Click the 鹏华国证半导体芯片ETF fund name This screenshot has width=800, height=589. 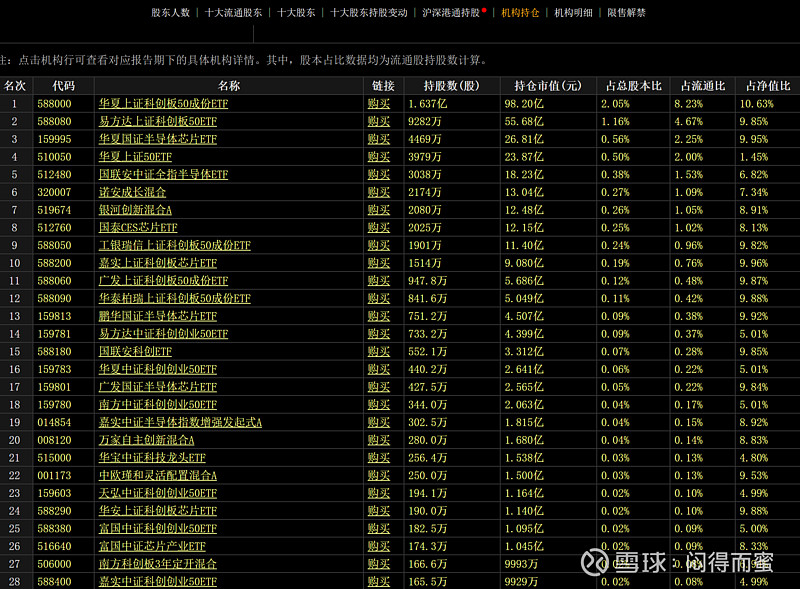pyautogui.click(x=158, y=316)
